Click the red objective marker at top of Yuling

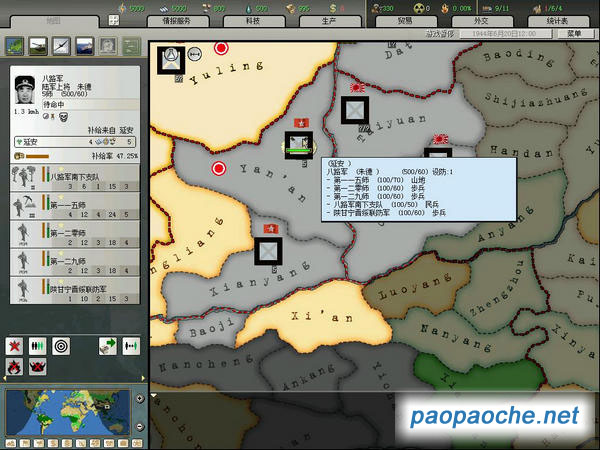[x=221, y=49]
